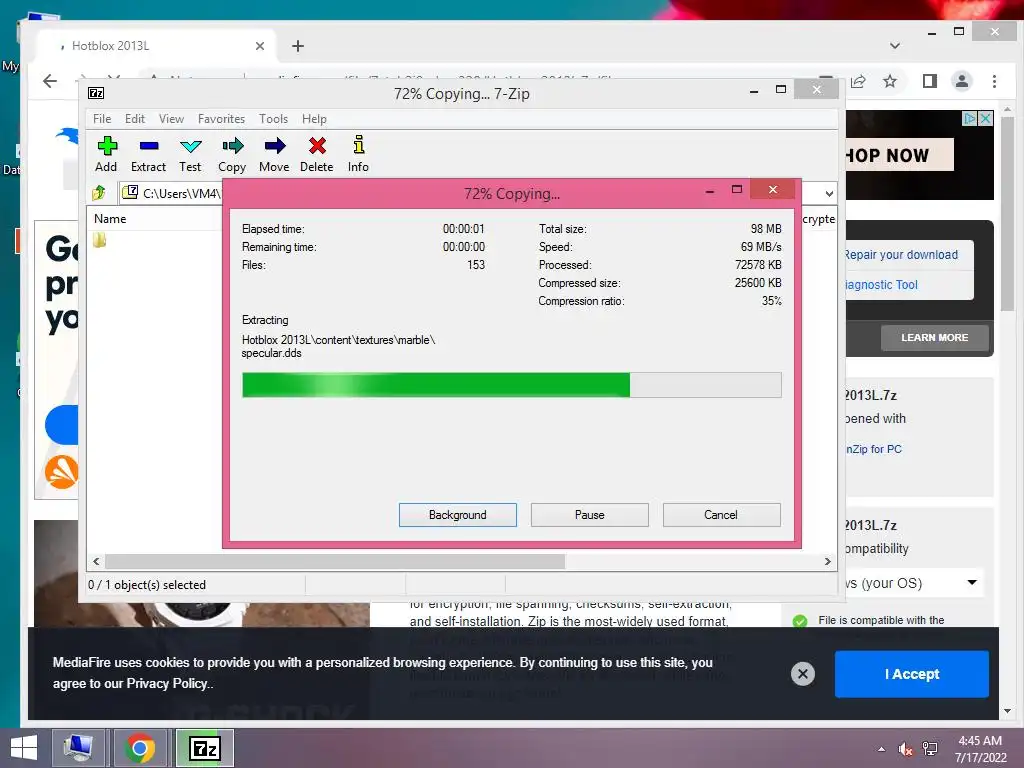The height and width of the screenshot is (768, 1024).
Task: Open the Chrome profile avatar
Action: 961,81
